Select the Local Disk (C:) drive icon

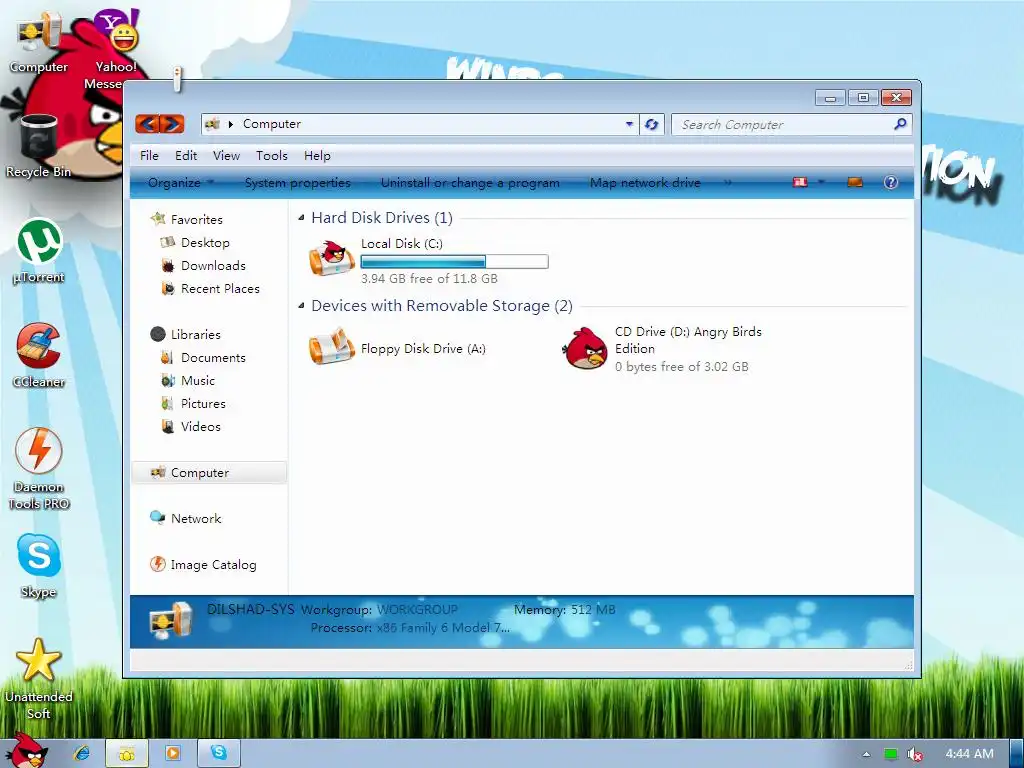(332, 258)
